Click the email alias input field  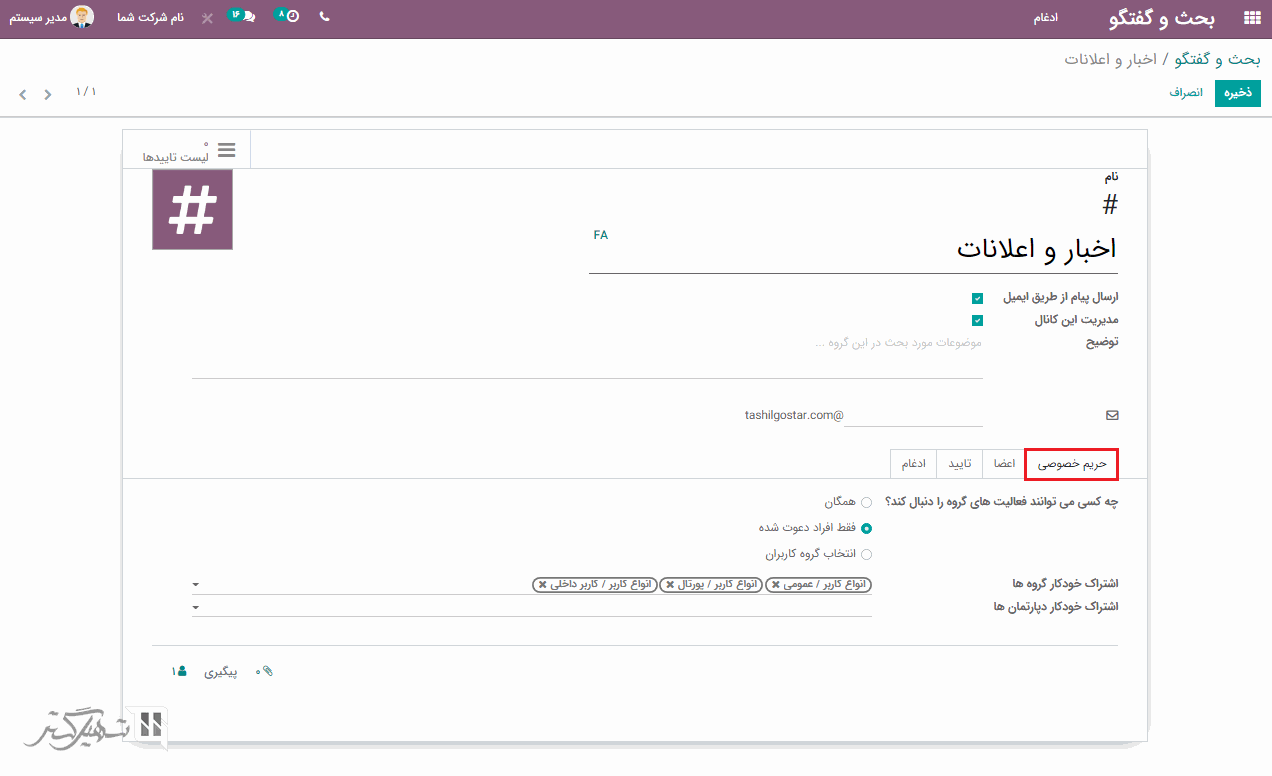point(914,415)
